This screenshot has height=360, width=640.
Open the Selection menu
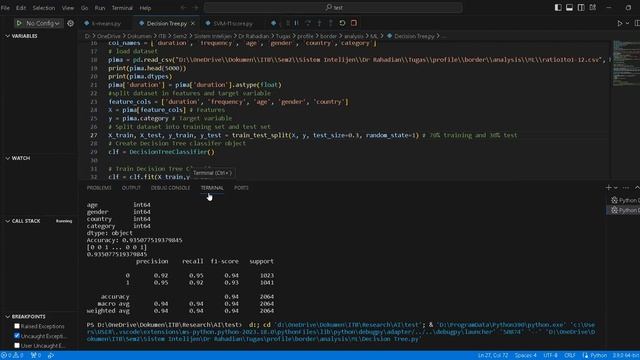tap(44, 8)
